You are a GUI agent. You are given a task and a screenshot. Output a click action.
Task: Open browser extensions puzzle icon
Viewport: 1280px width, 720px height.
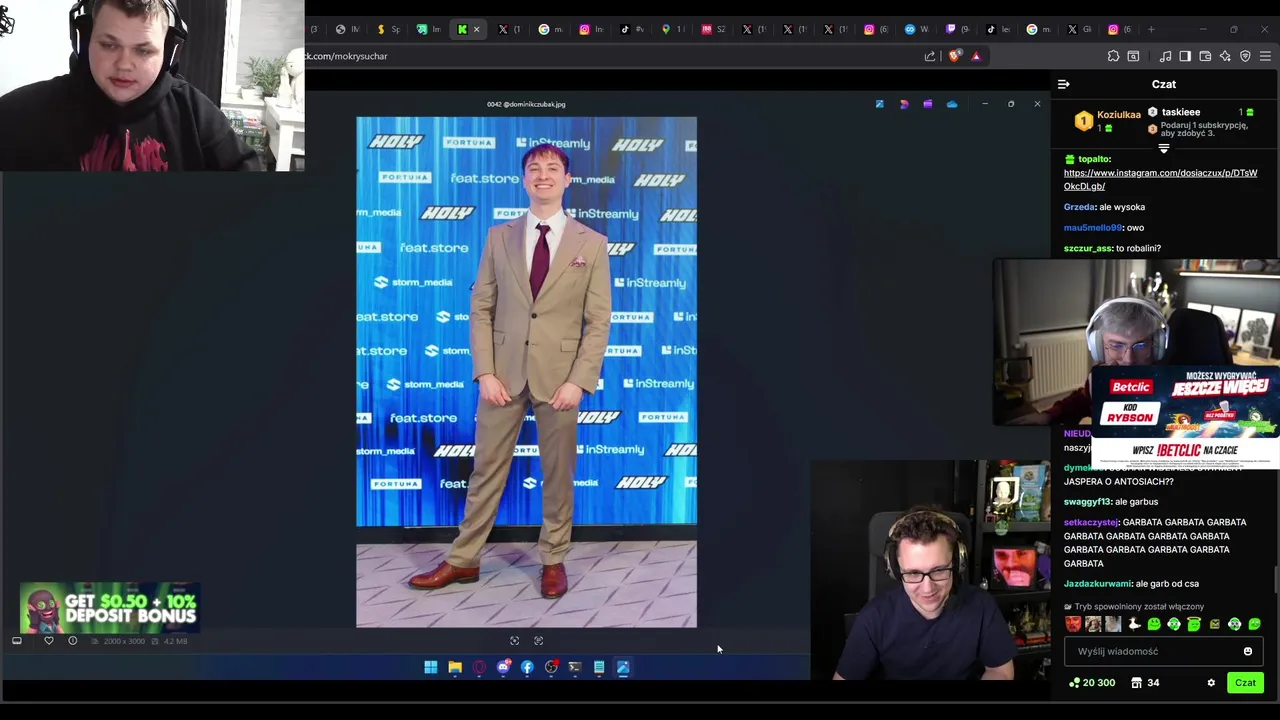(x=1113, y=56)
